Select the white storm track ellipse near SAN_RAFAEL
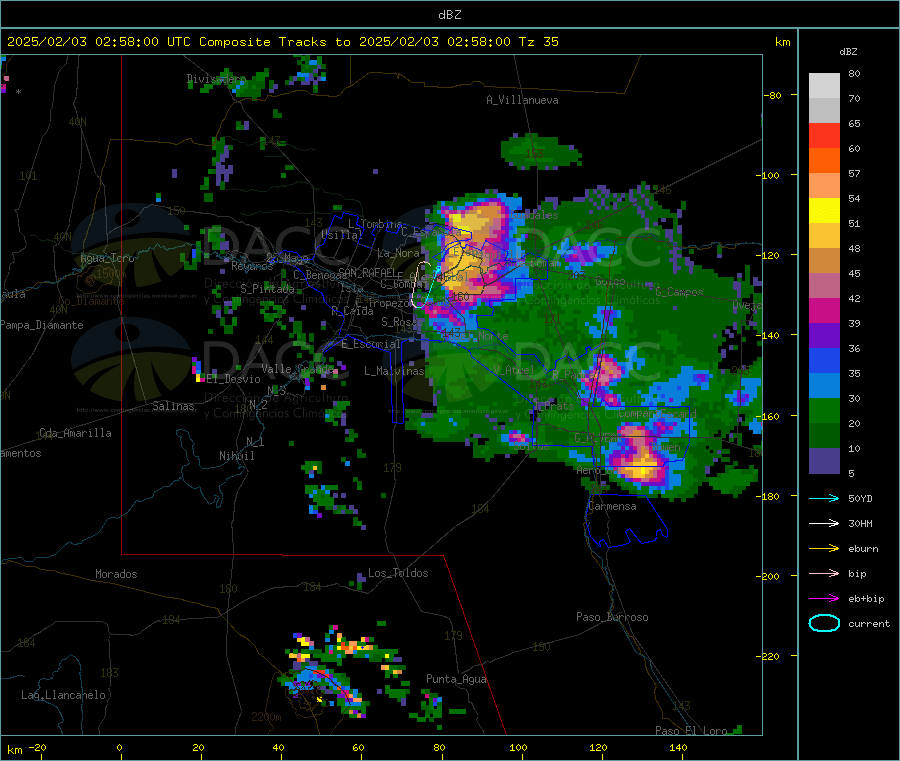900x761 pixels. coord(421,285)
